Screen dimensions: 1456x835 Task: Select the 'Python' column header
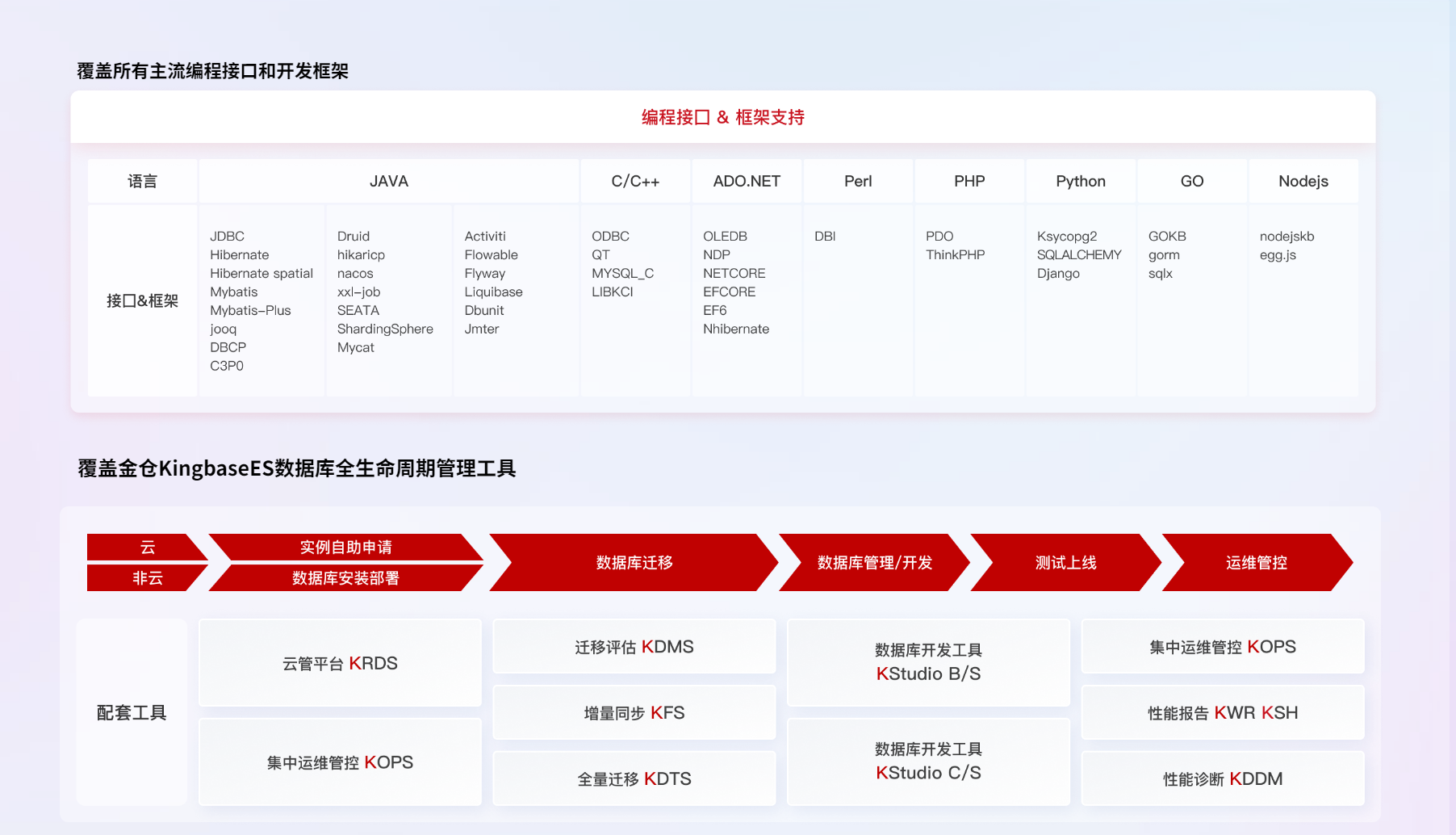1081,181
